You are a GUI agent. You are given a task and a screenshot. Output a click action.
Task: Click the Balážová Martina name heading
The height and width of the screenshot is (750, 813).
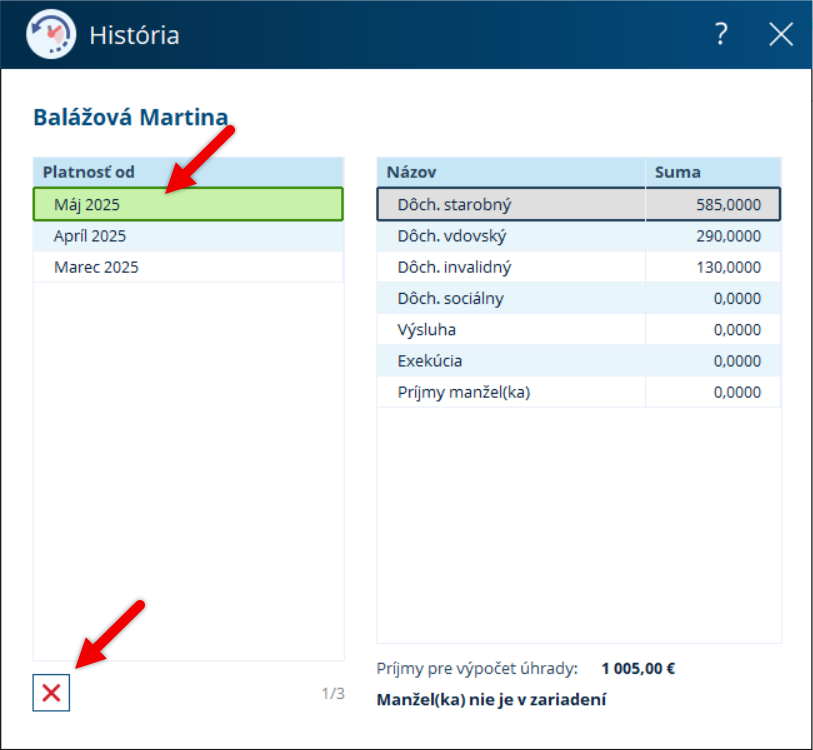coord(131,117)
